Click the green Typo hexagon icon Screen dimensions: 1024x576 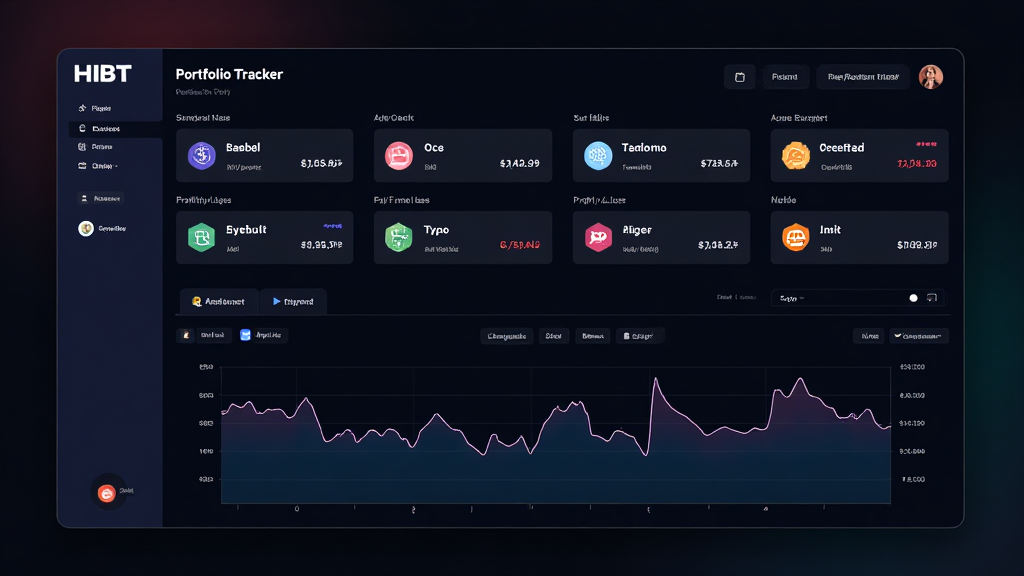click(399, 237)
